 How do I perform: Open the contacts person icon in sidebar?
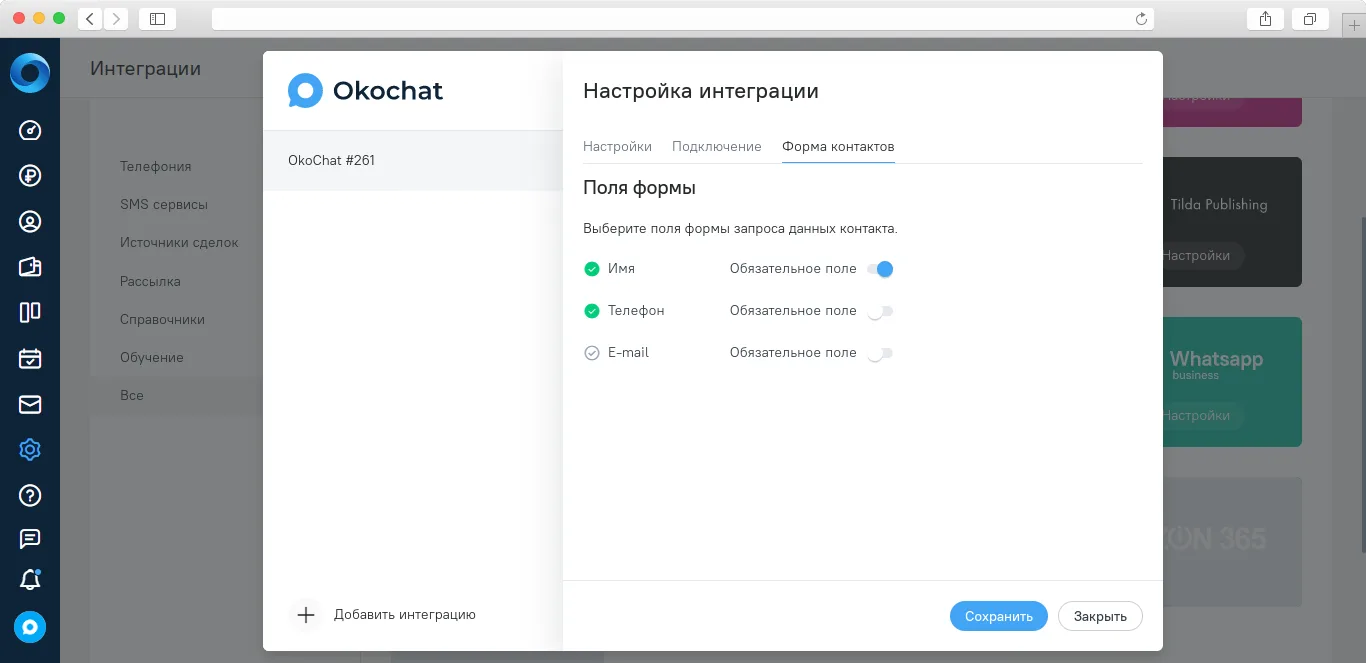[30, 221]
